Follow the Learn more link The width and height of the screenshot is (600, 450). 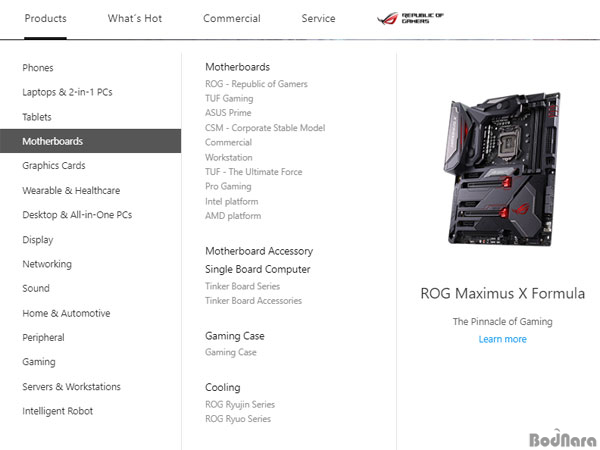coord(502,339)
